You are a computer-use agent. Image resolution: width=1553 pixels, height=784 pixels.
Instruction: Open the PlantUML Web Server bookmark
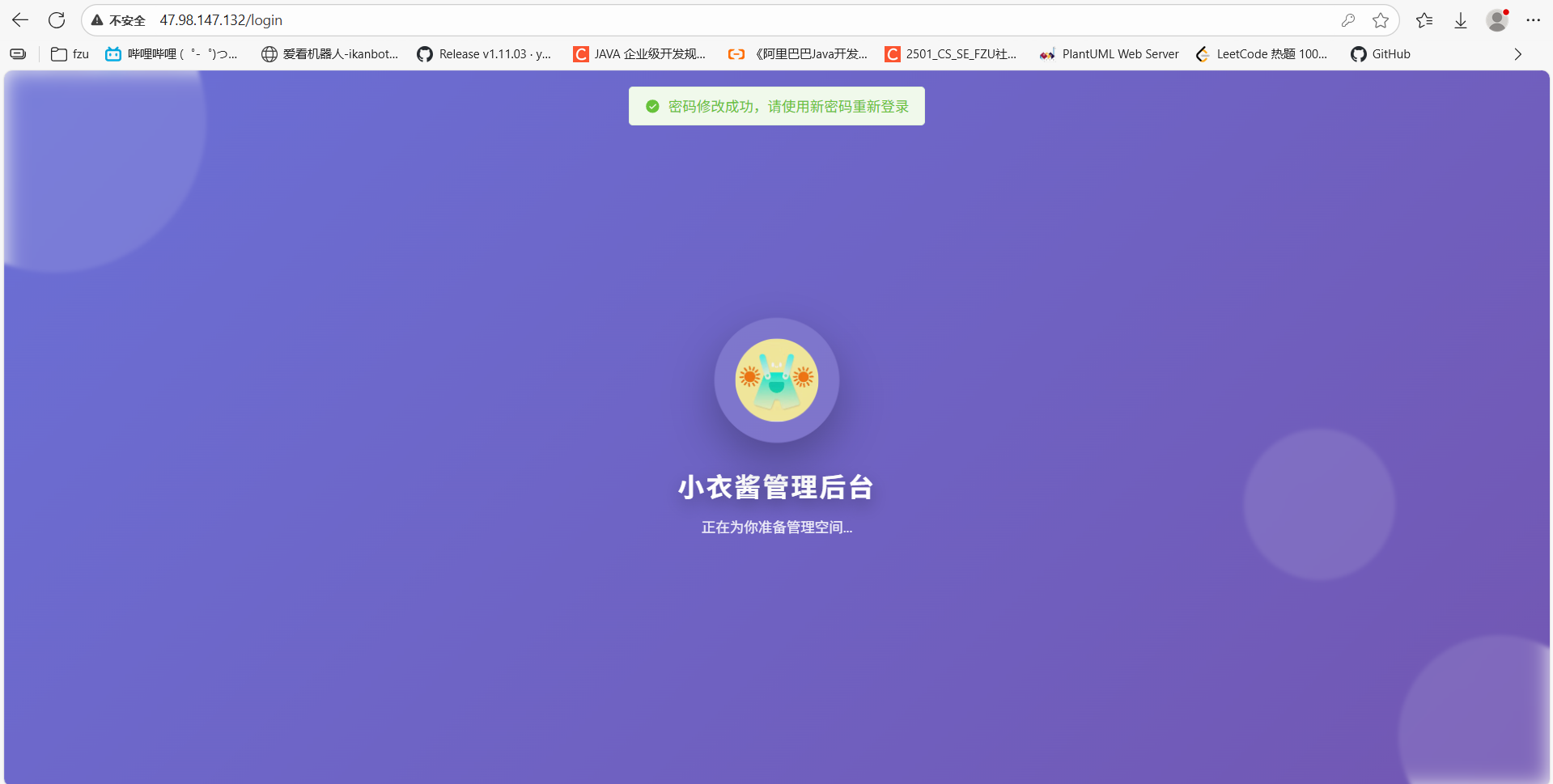pos(1110,54)
